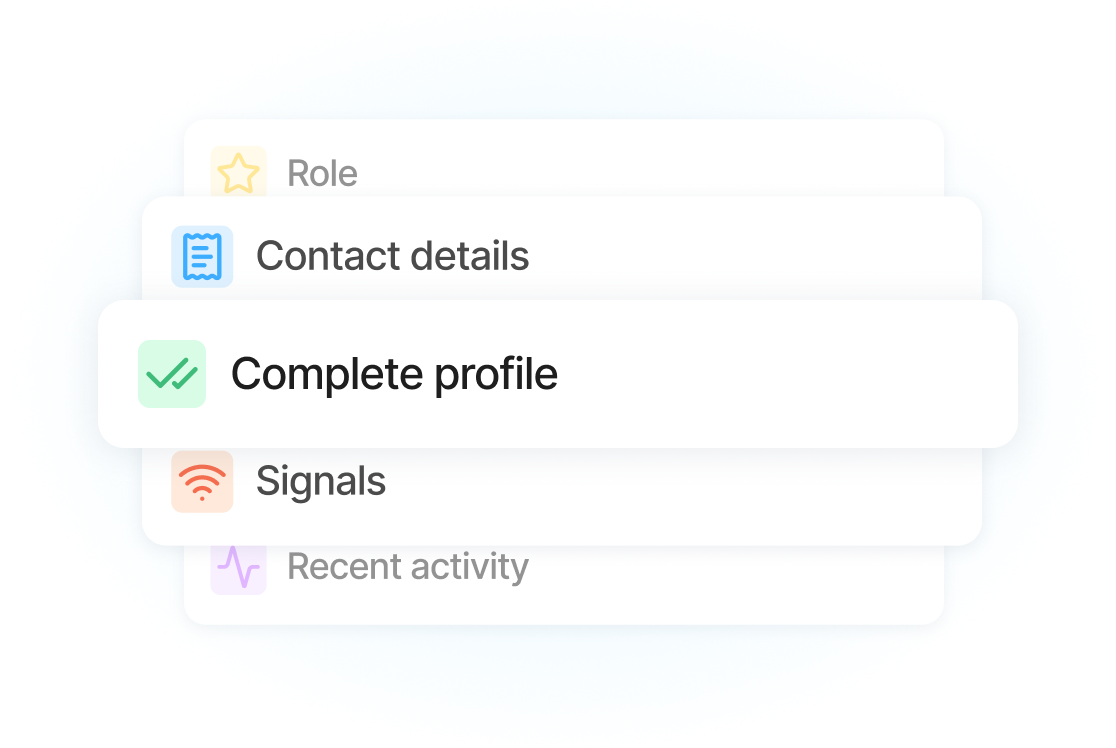This screenshot has height=748, width=1116.
Task: Activate the word "profile" in the highlighted card
Action: 496,375
